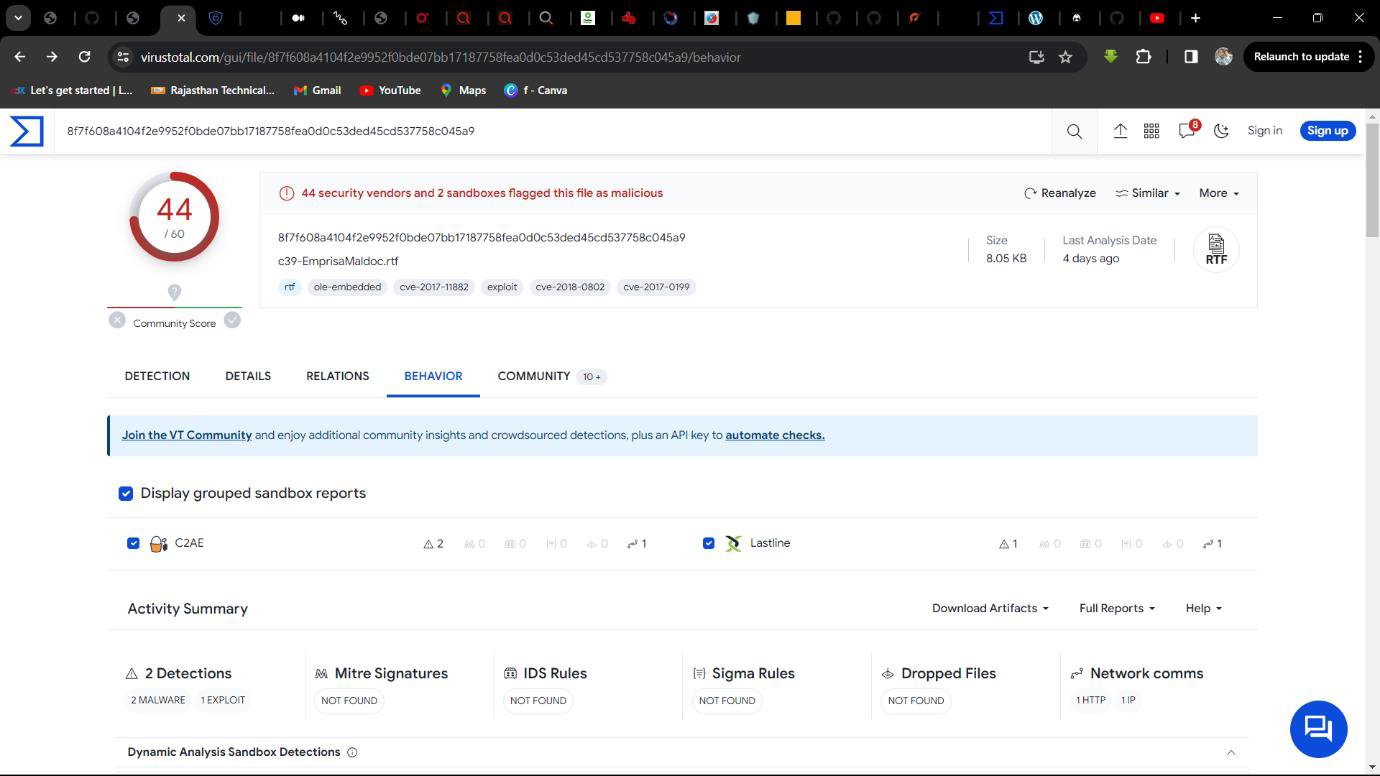
Task: Expand the Download Artifacts dropdown
Action: (990, 608)
